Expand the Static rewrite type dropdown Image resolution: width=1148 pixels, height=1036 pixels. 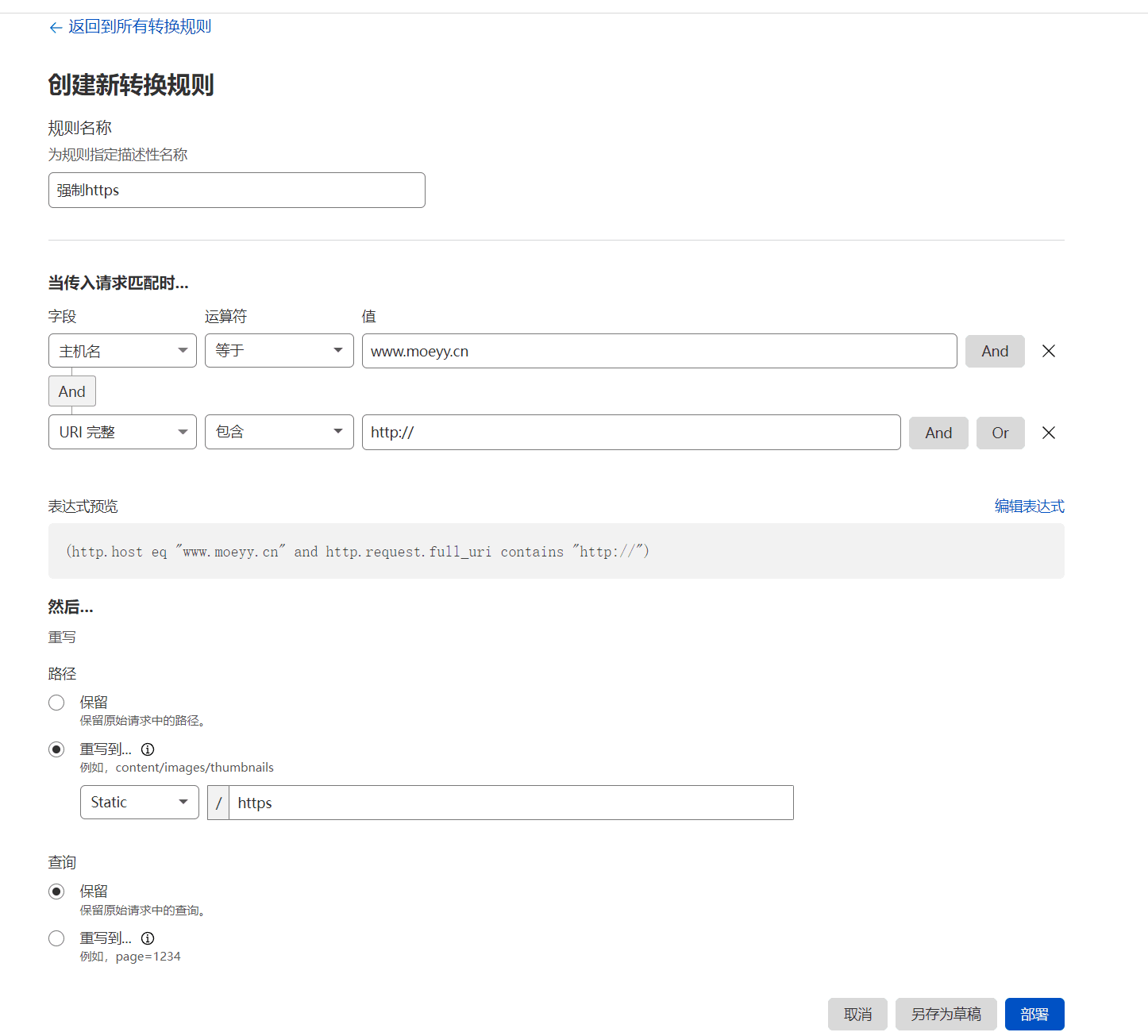[139, 803]
